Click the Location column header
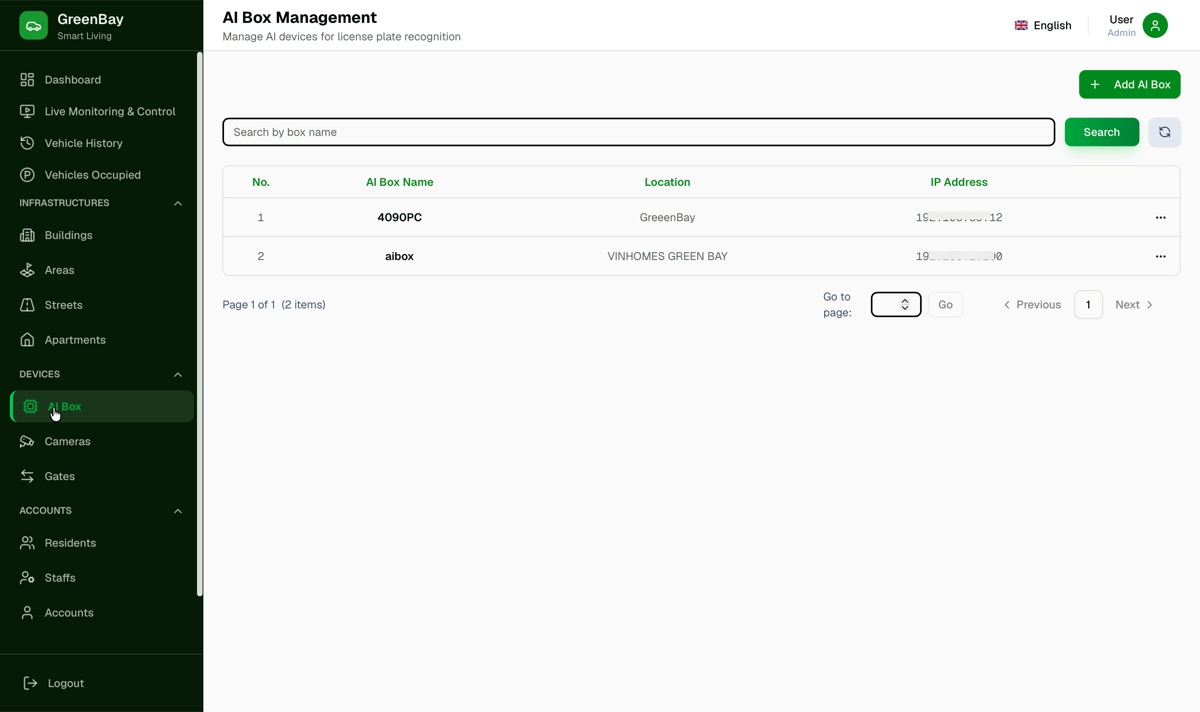1200x712 pixels. (x=667, y=182)
